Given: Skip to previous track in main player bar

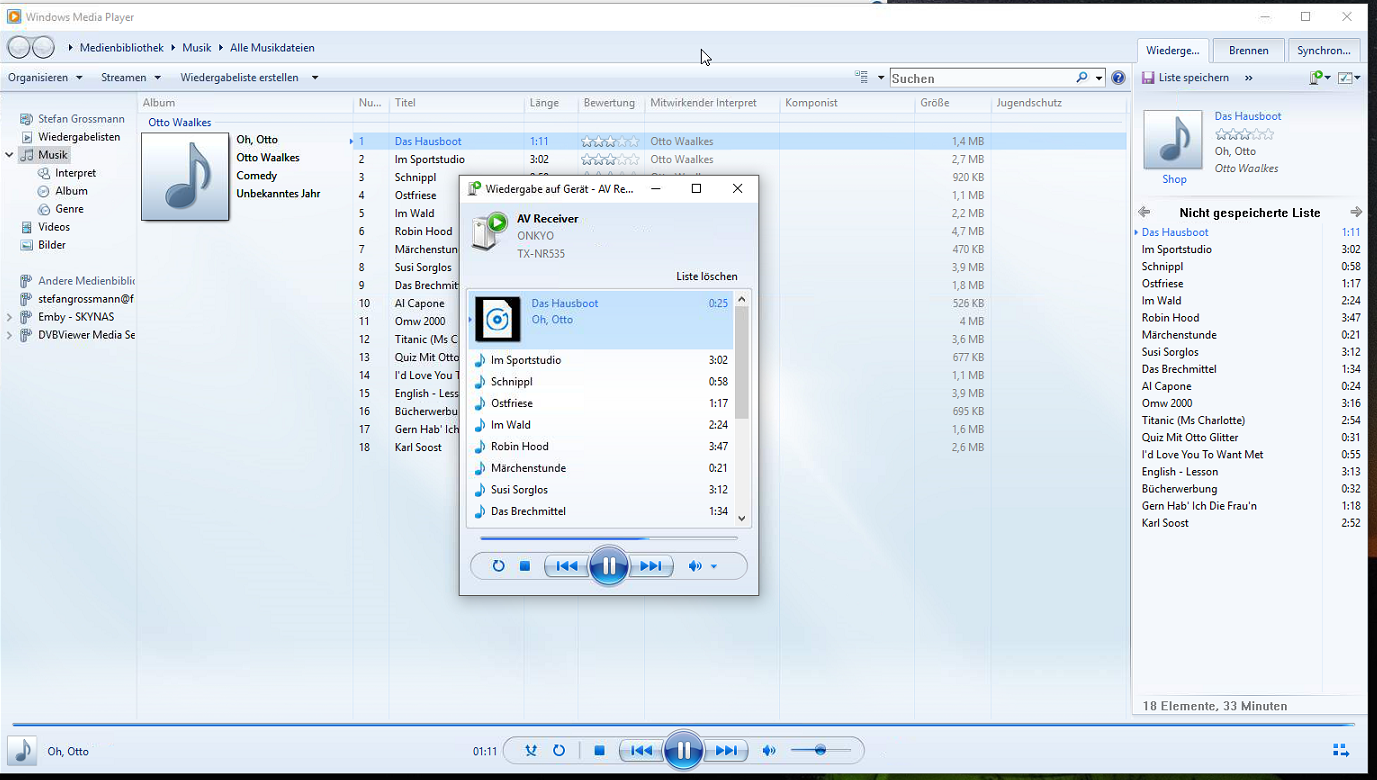Looking at the screenshot, I should tap(641, 750).
